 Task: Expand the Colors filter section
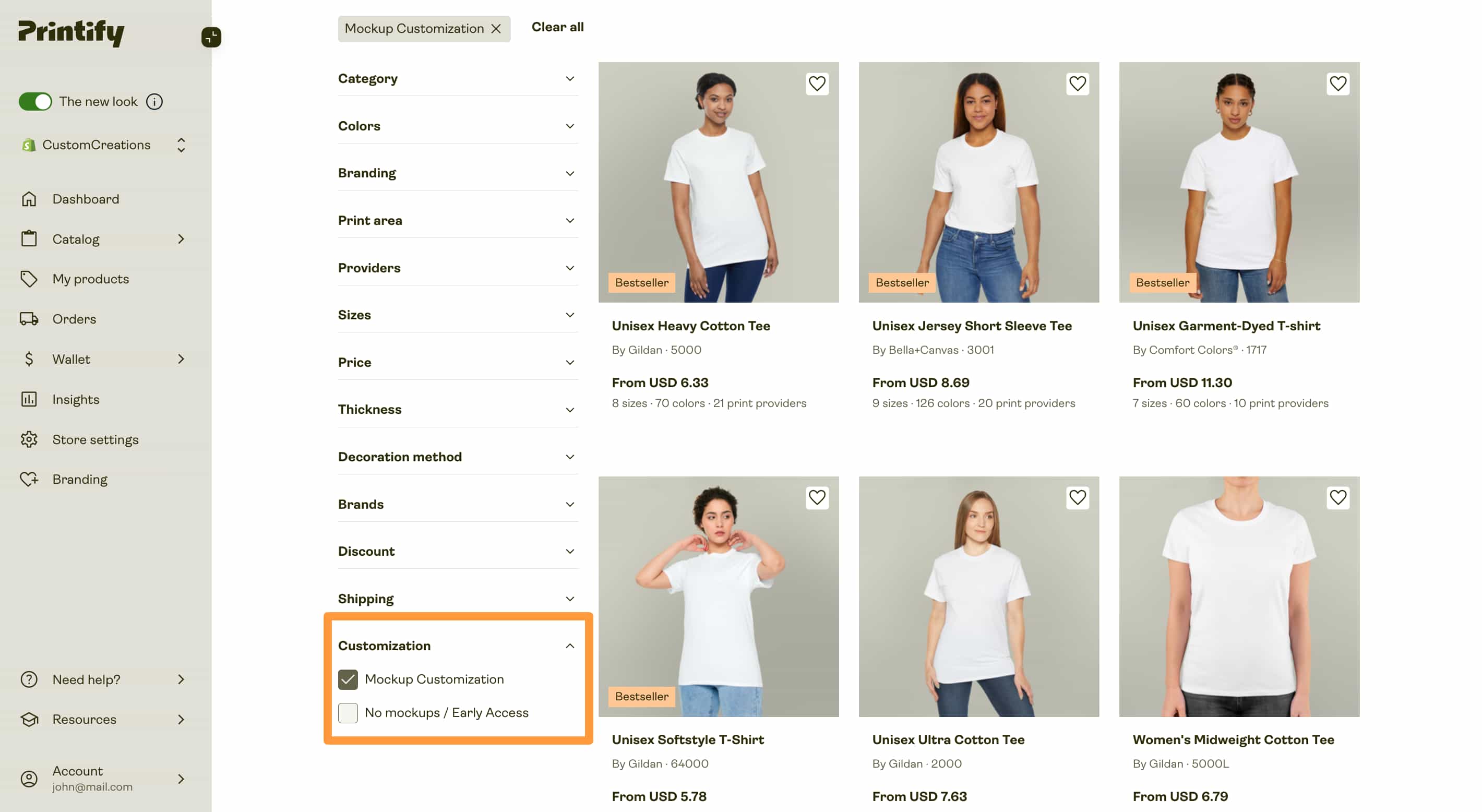pyautogui.click(x=457, y=126)
